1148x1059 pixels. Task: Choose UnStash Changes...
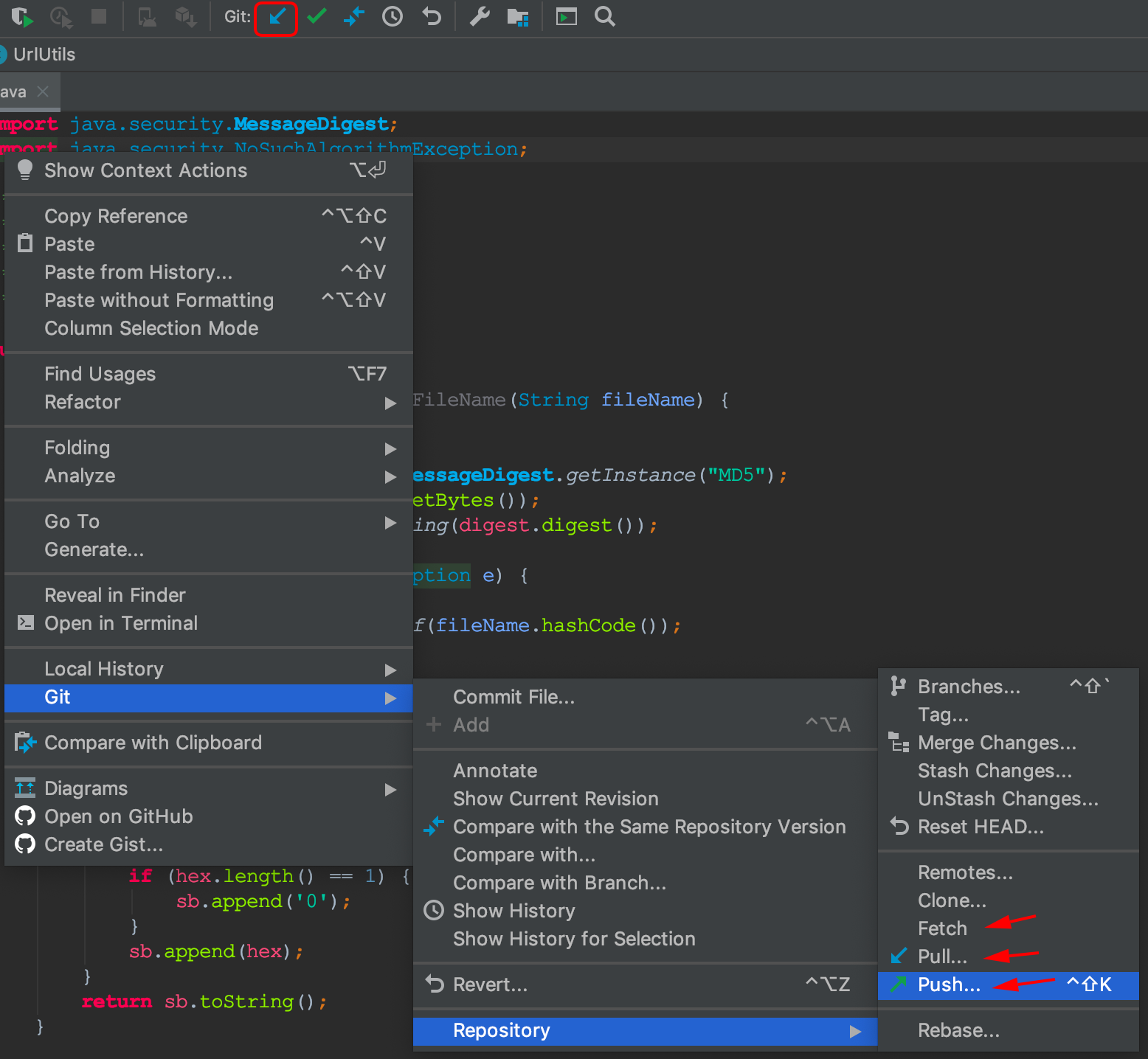tap(1009, 799)
